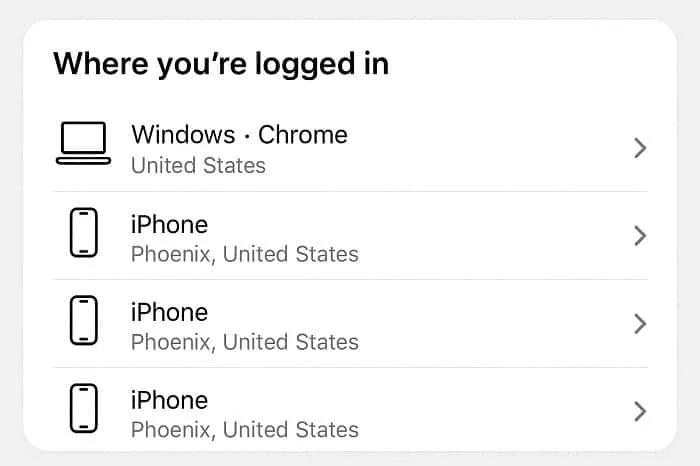
Task: Click United States under Windows · Chrome
Action: point(198,165)
